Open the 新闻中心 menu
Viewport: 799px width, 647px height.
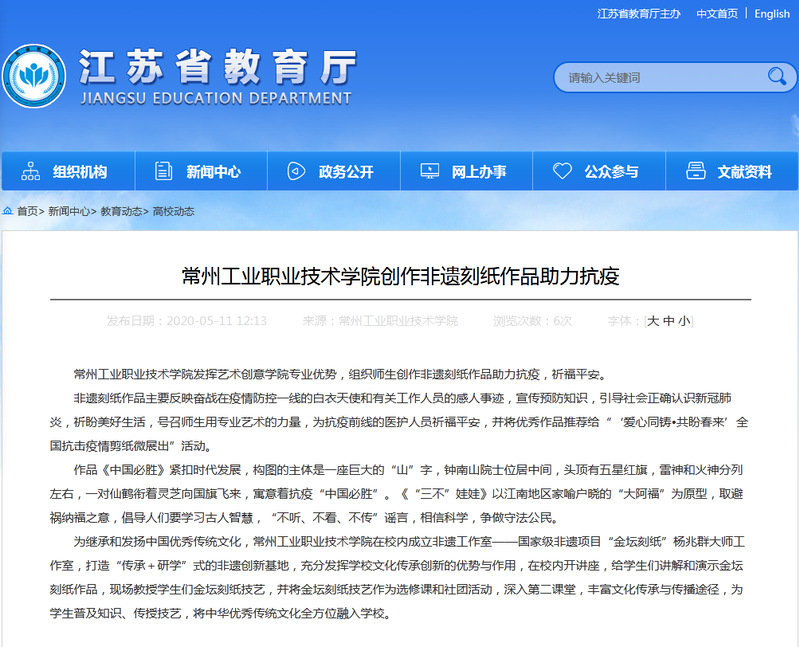point(201,171)
